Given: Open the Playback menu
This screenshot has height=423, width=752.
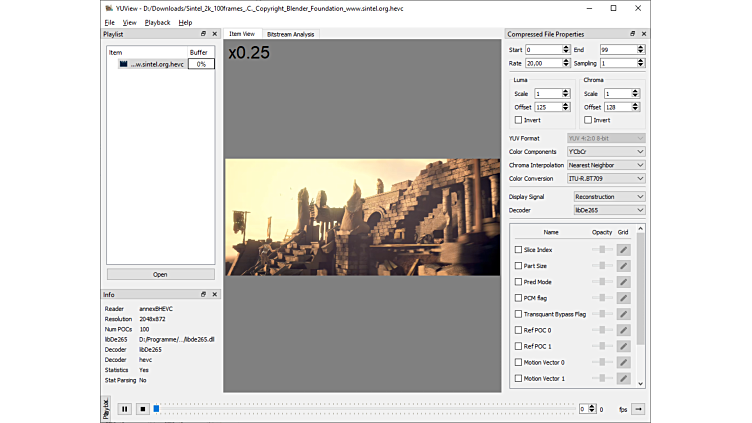Looking at the screenshot, I should click(157, 22).
